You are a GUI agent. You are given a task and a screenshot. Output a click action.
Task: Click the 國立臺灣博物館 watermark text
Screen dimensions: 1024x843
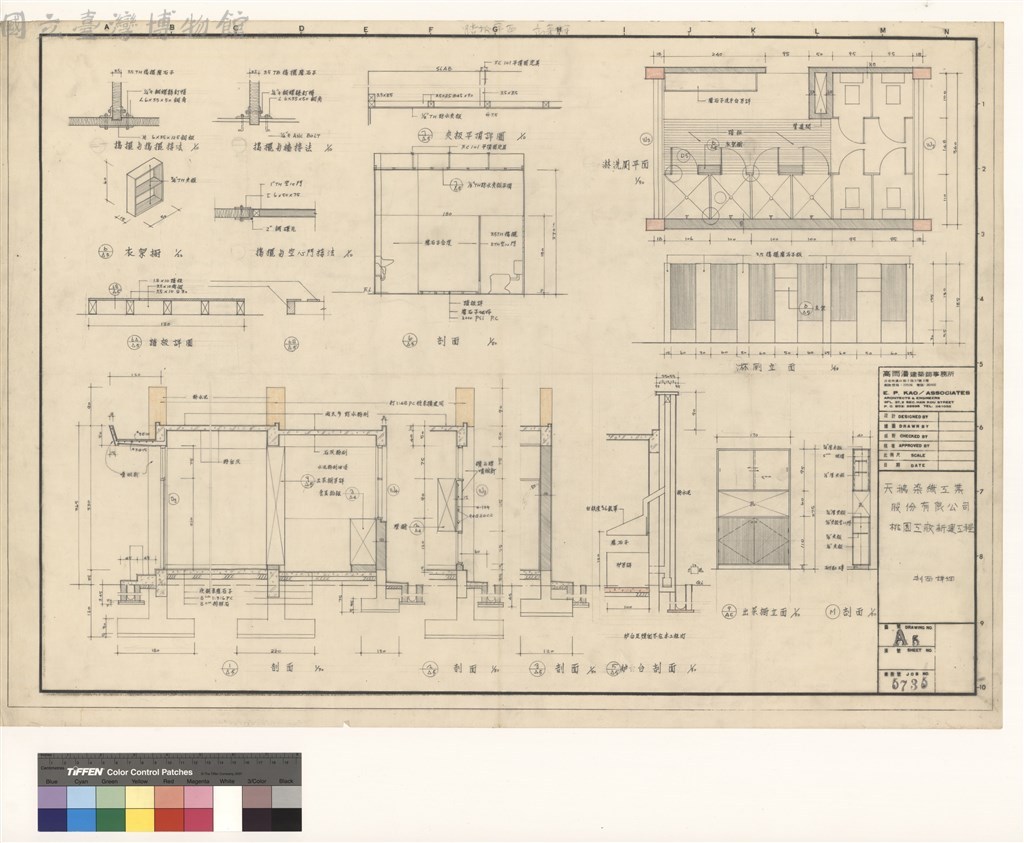(124, 25)
